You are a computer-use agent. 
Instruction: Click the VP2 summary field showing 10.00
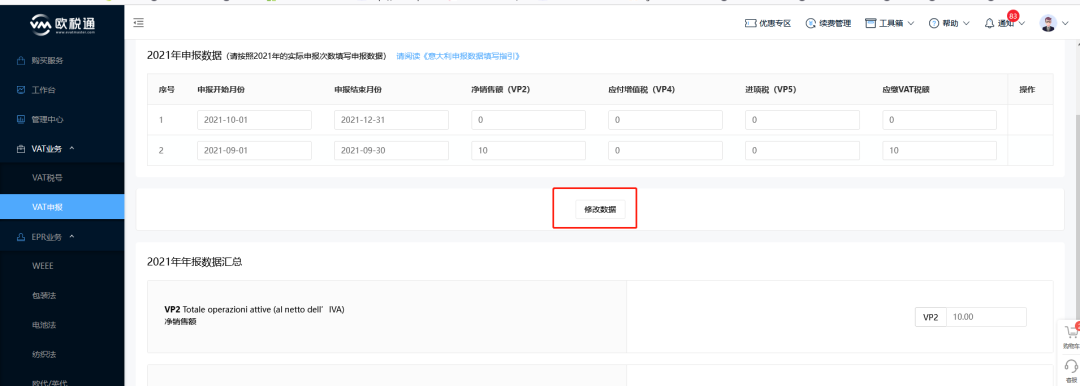pos(986,317)
